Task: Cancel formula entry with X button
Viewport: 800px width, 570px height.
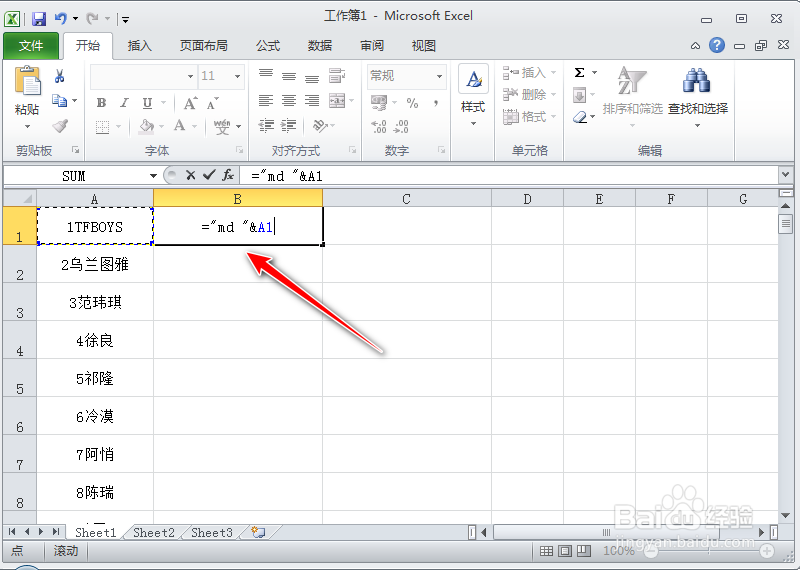Action: tap(191, 176)
